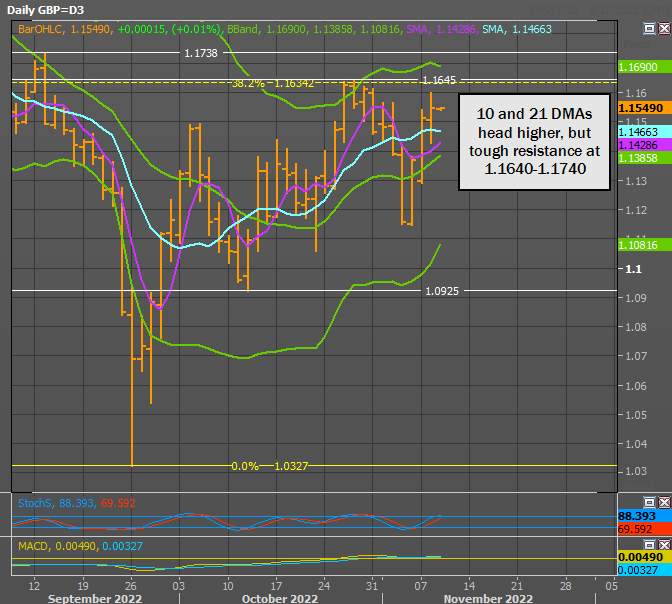Click the October 2022 month label

click(x=280, y=598)
